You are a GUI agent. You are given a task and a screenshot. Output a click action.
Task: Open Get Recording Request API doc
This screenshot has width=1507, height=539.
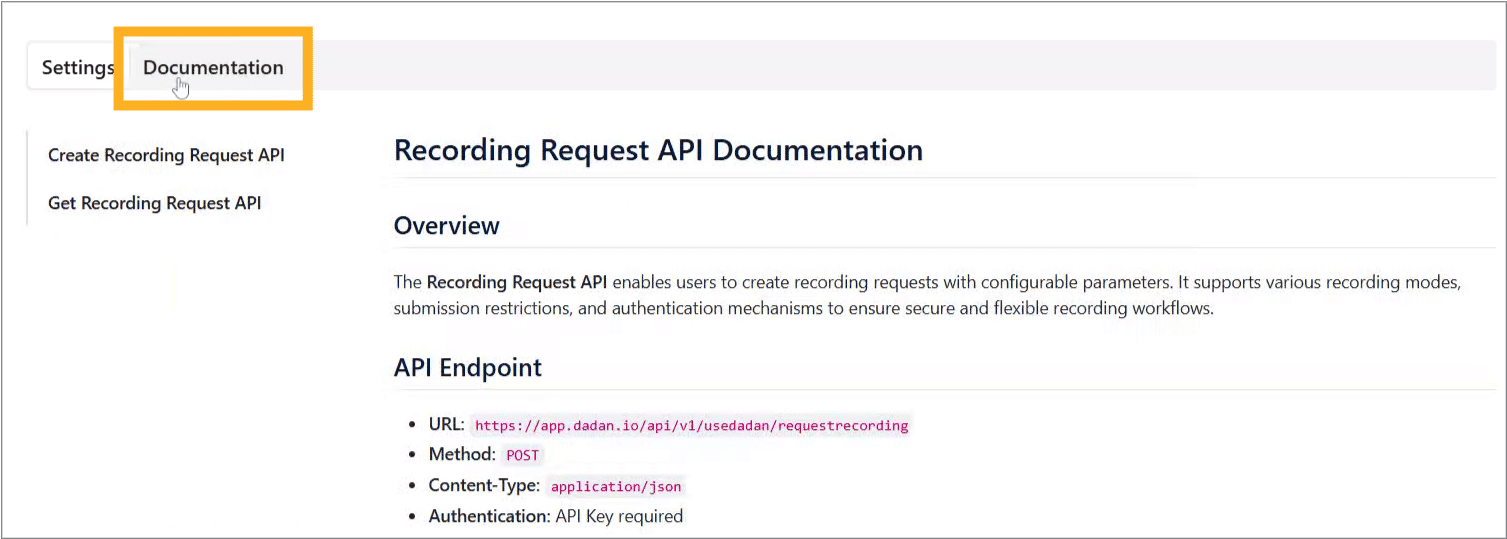click(x=155, y=203)
